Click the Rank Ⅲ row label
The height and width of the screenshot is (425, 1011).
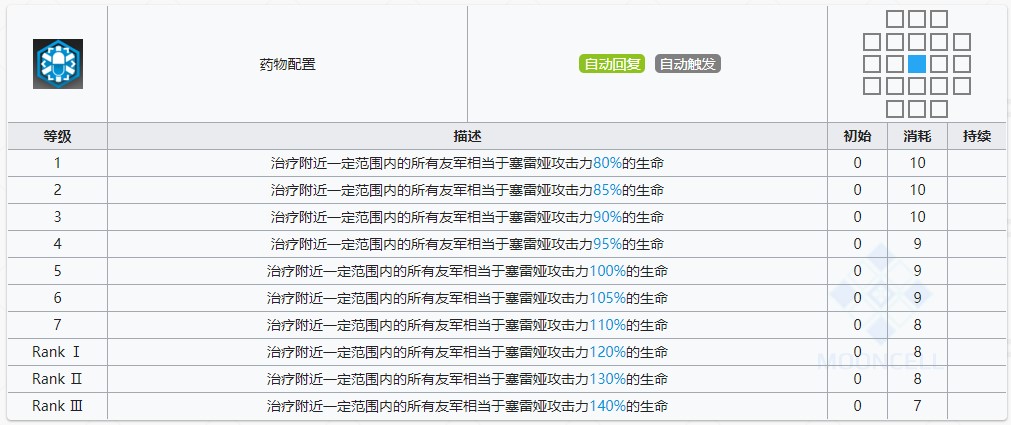(57, 406)
